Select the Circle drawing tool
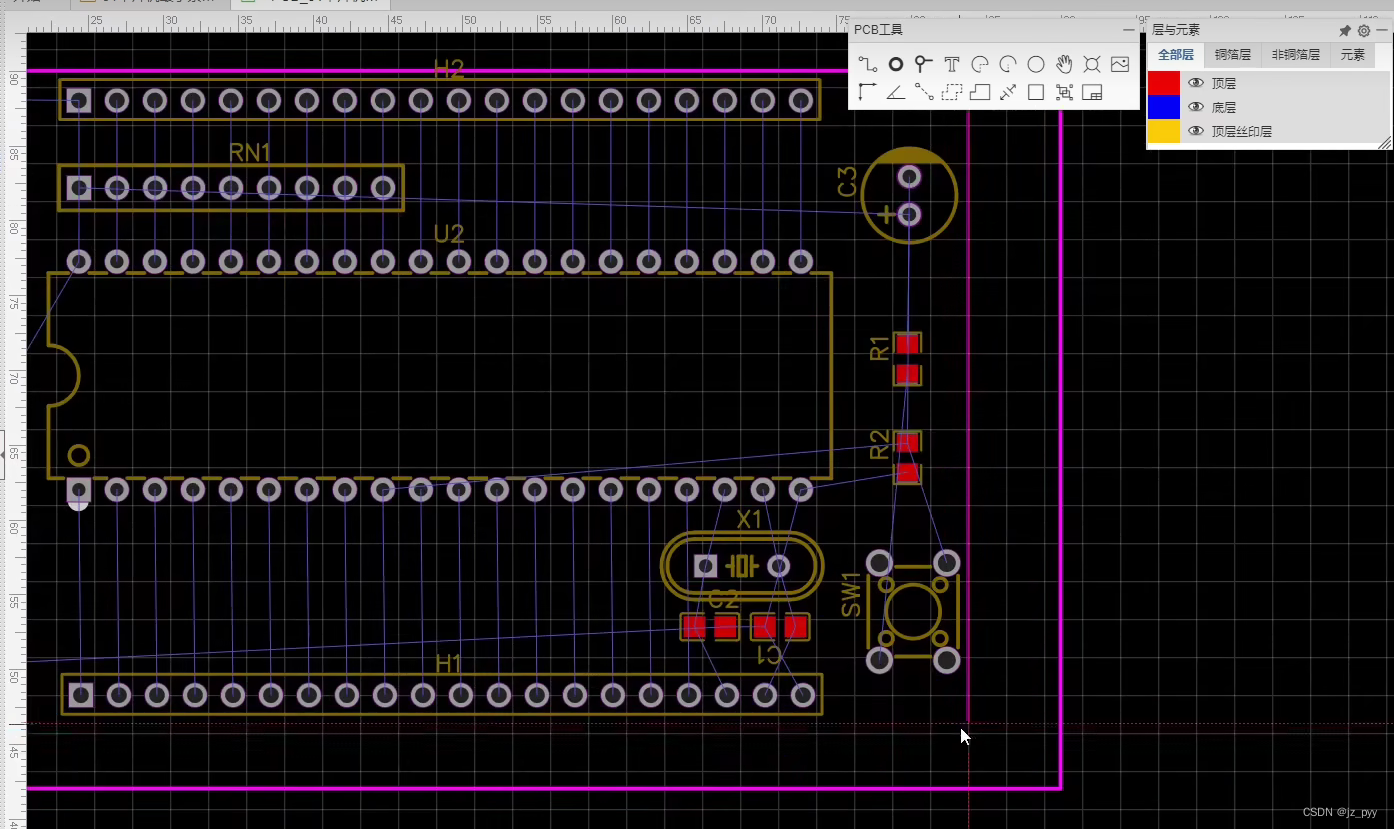The image size is (1394, 829). tap(1036, 64)
